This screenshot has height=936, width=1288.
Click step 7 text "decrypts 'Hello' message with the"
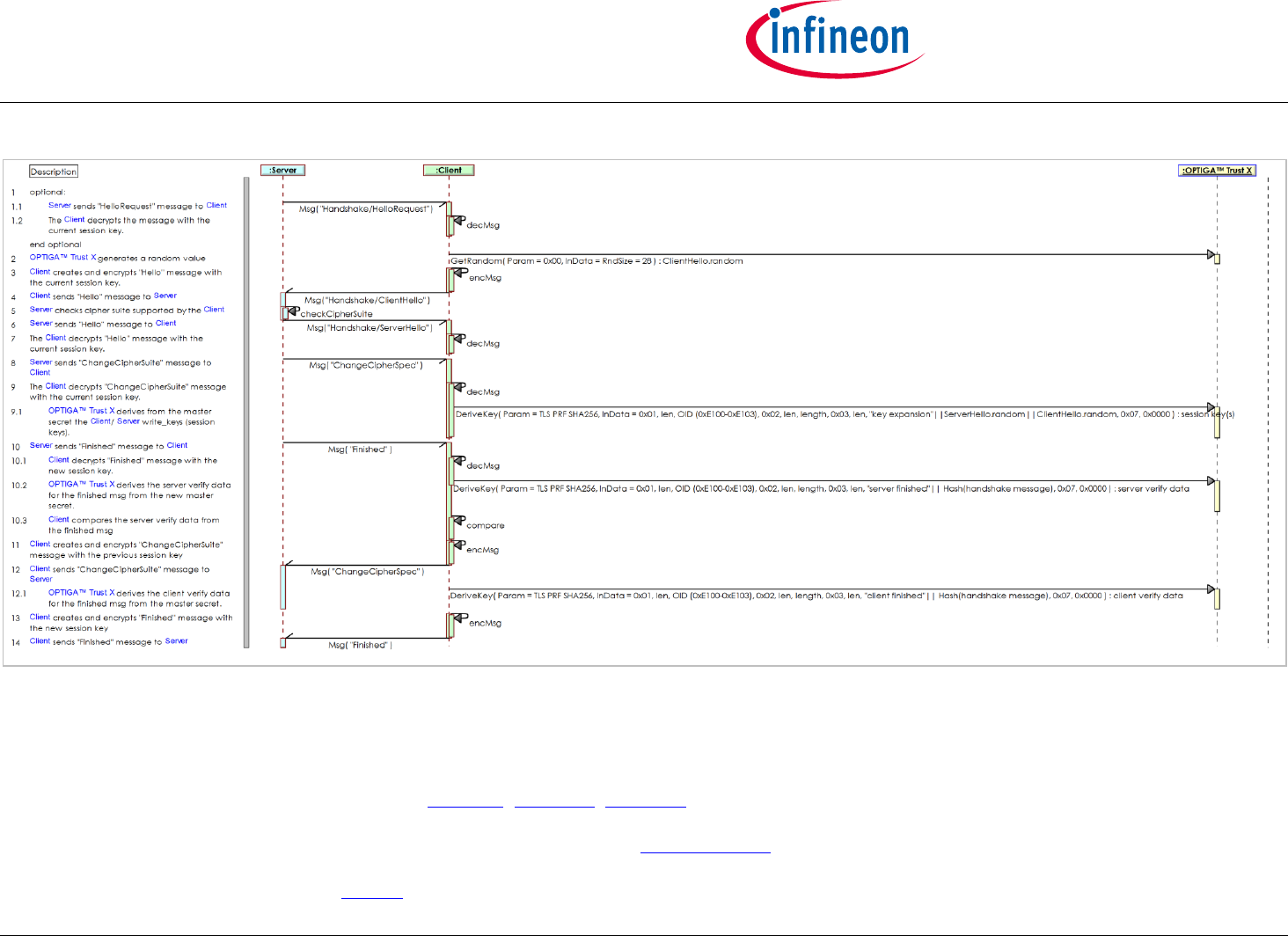pyautogui.click(x=135, y=339)
